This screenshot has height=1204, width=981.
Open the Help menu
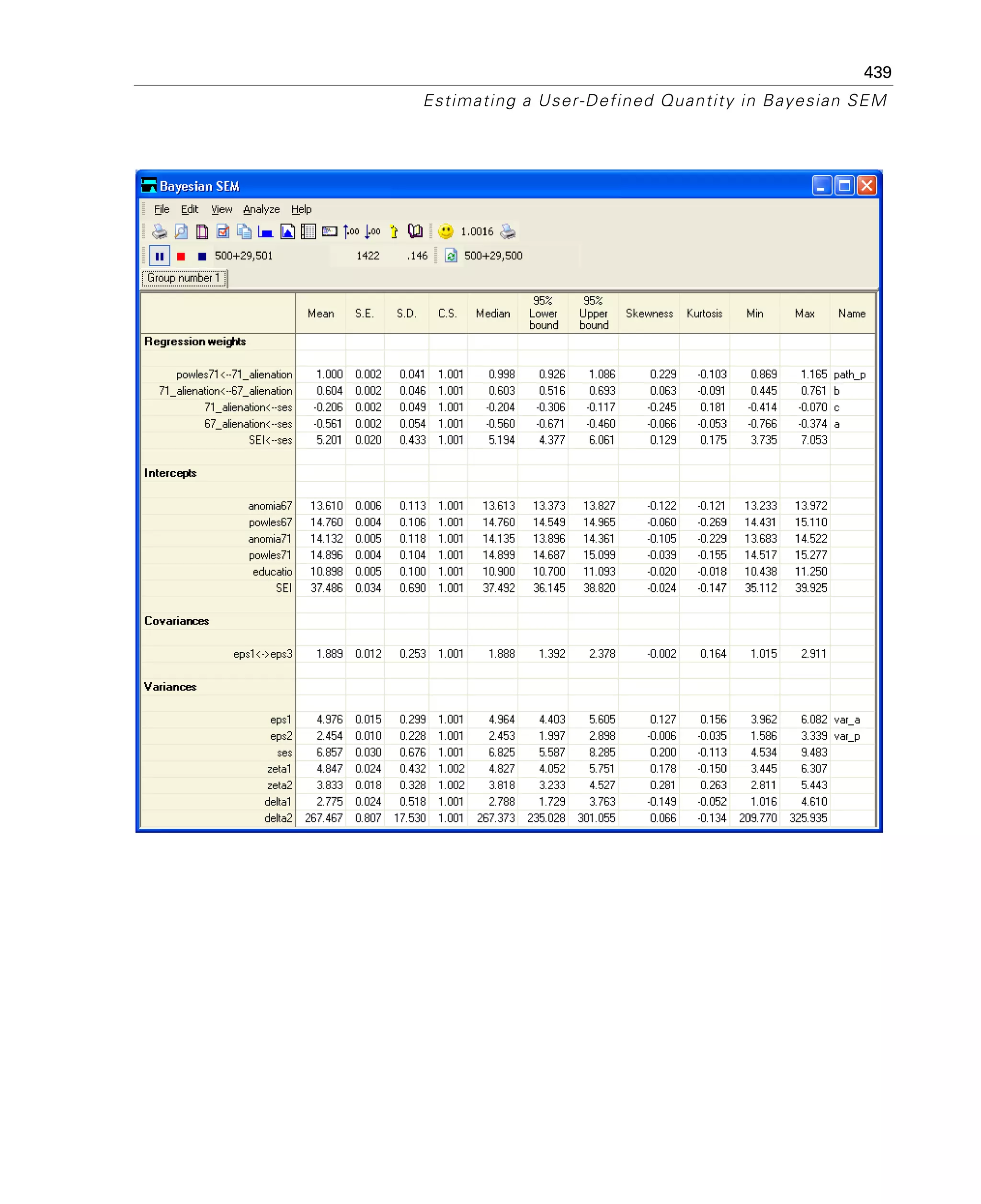click(301, 210)
